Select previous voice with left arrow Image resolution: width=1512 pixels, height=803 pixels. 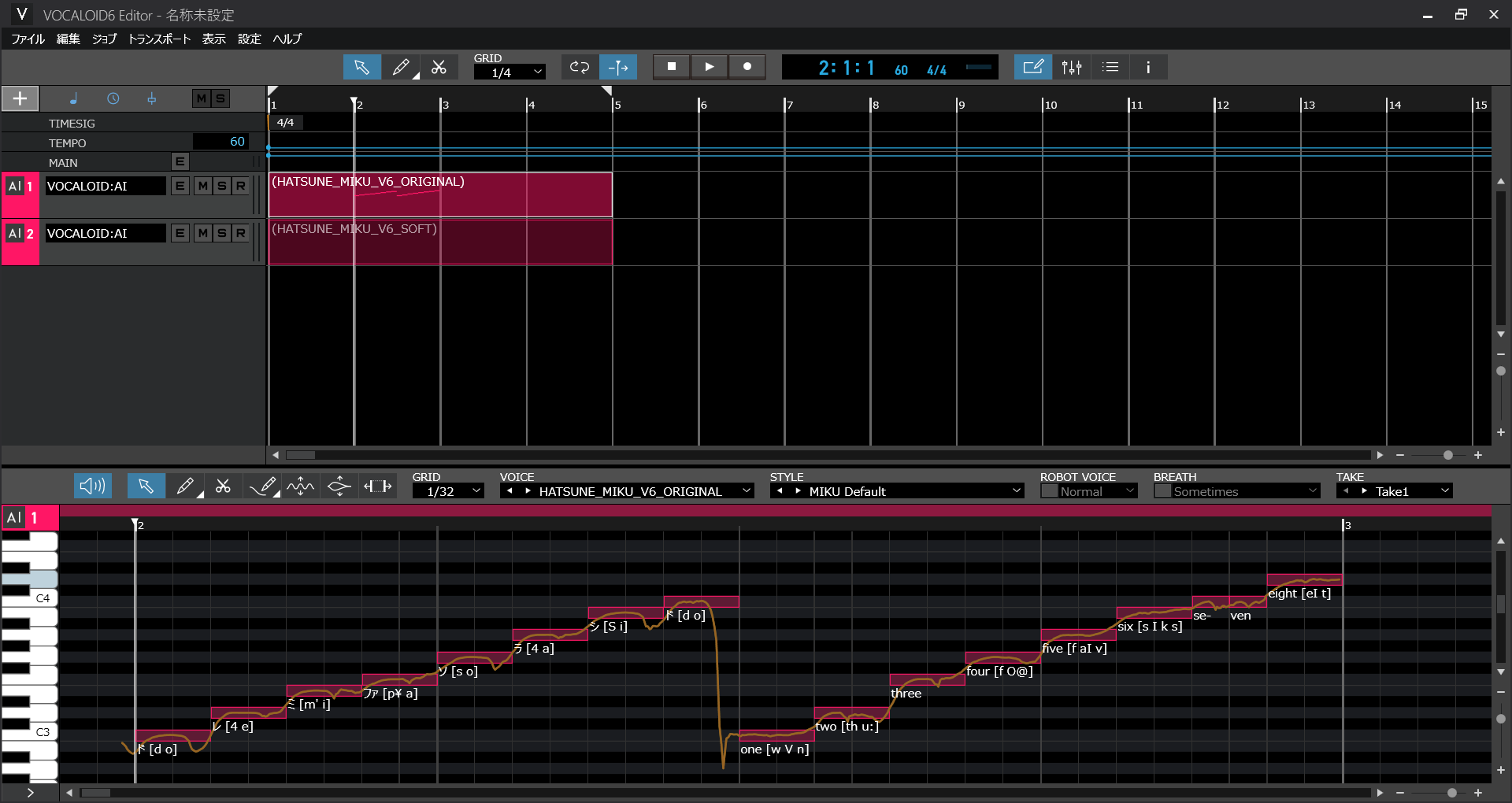(510, 490)
